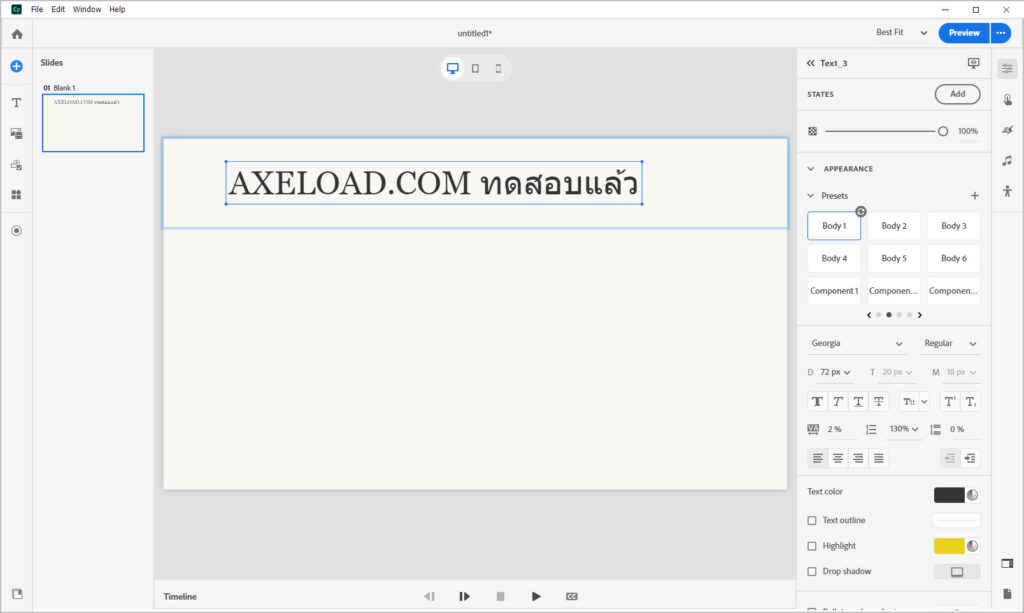
Task: Click the opacity slider handle
Action: click(942, 131)
